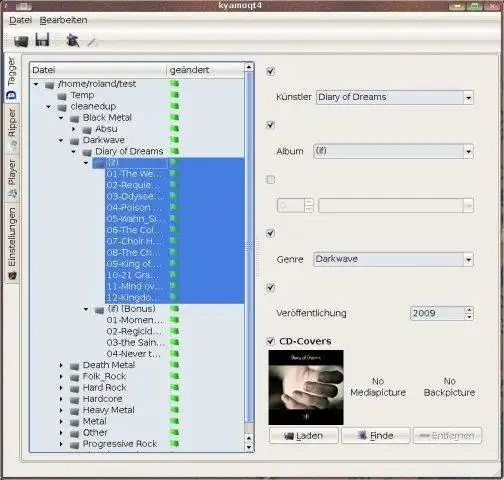Click the save floppy disk toolbar icon
This screenshot has width=504, height=480.
42,40
